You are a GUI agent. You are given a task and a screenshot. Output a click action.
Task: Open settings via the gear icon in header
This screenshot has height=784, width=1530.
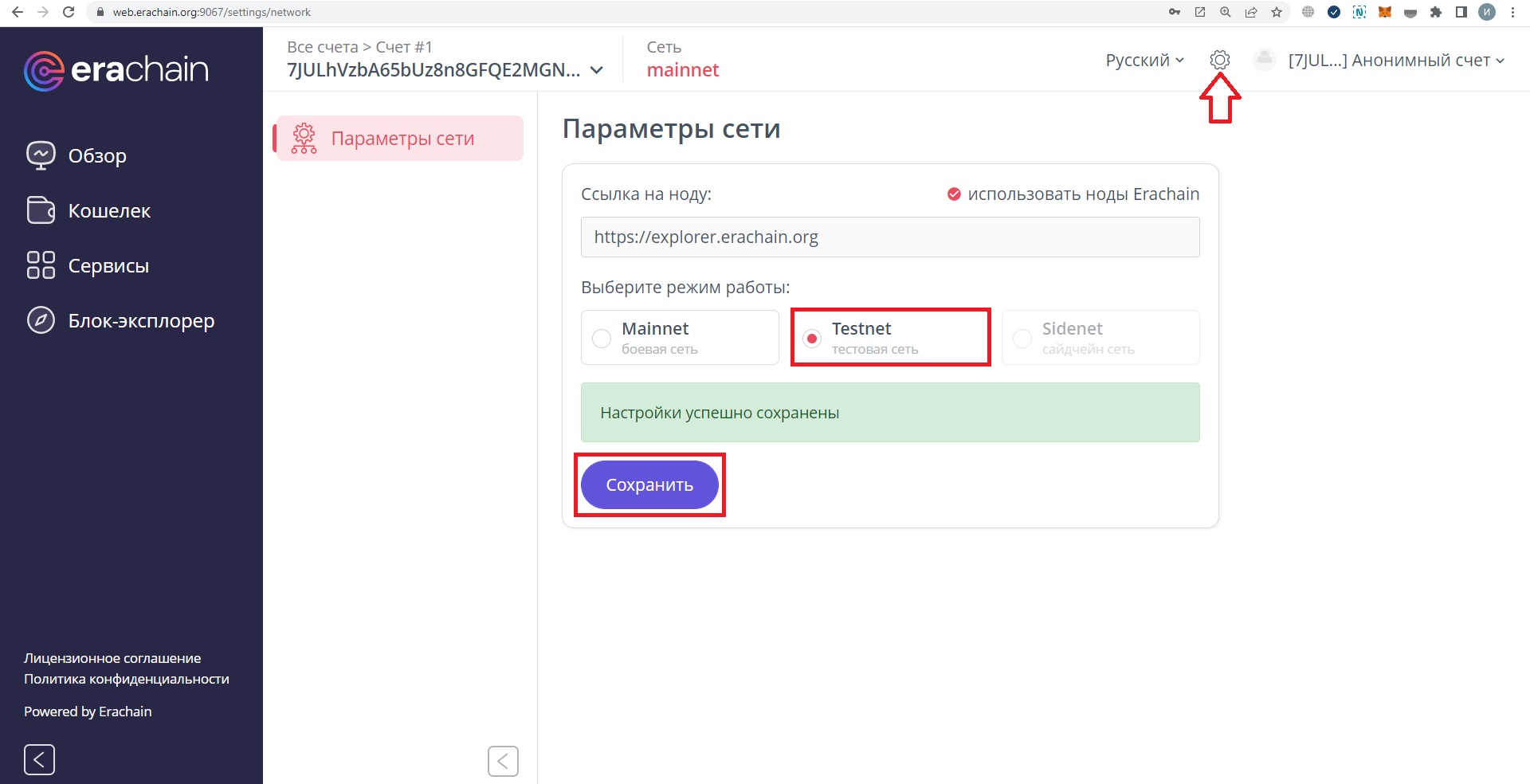[x=1218, y=59]
